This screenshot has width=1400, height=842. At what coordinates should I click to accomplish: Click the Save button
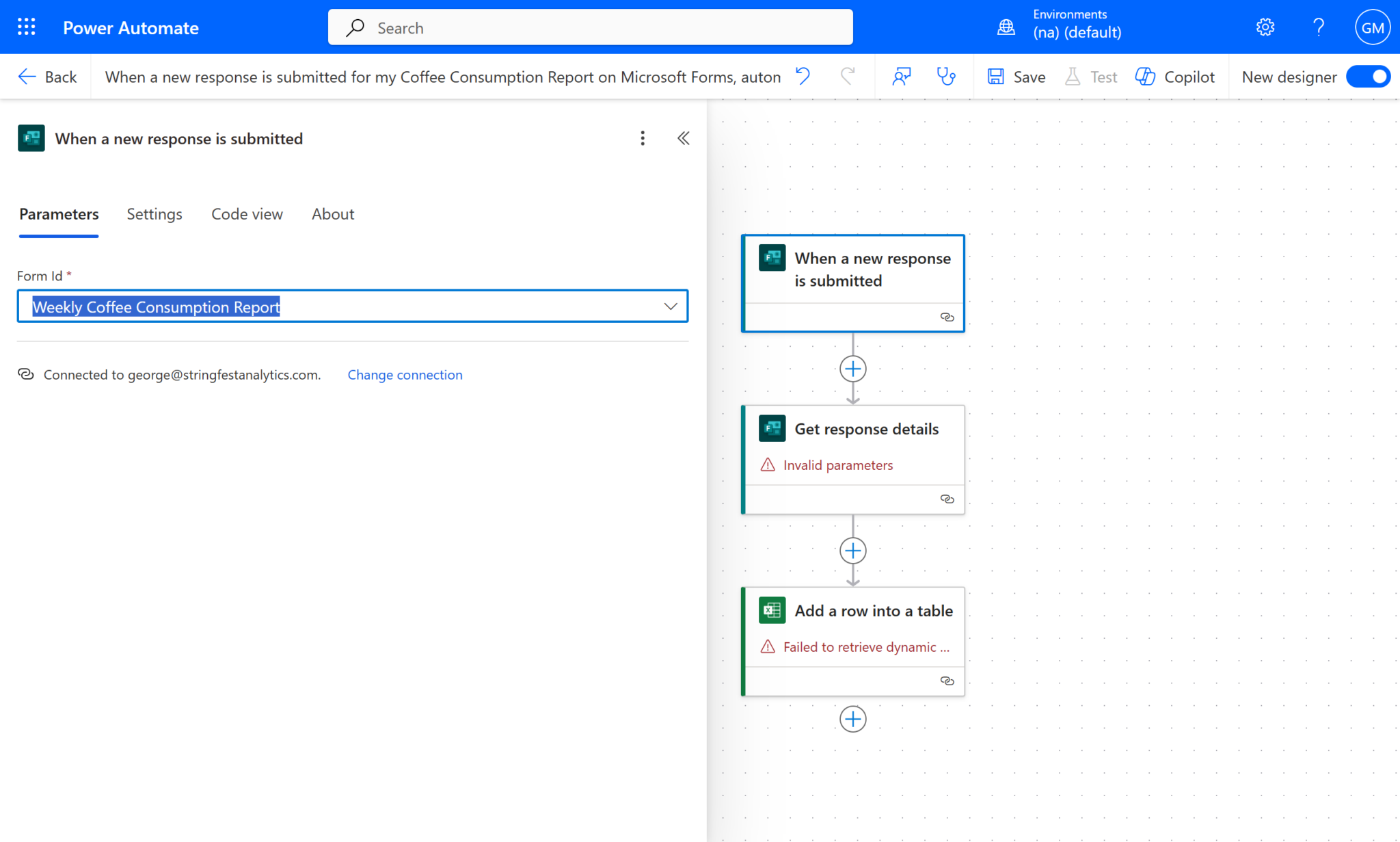(x=1017, y=77)
